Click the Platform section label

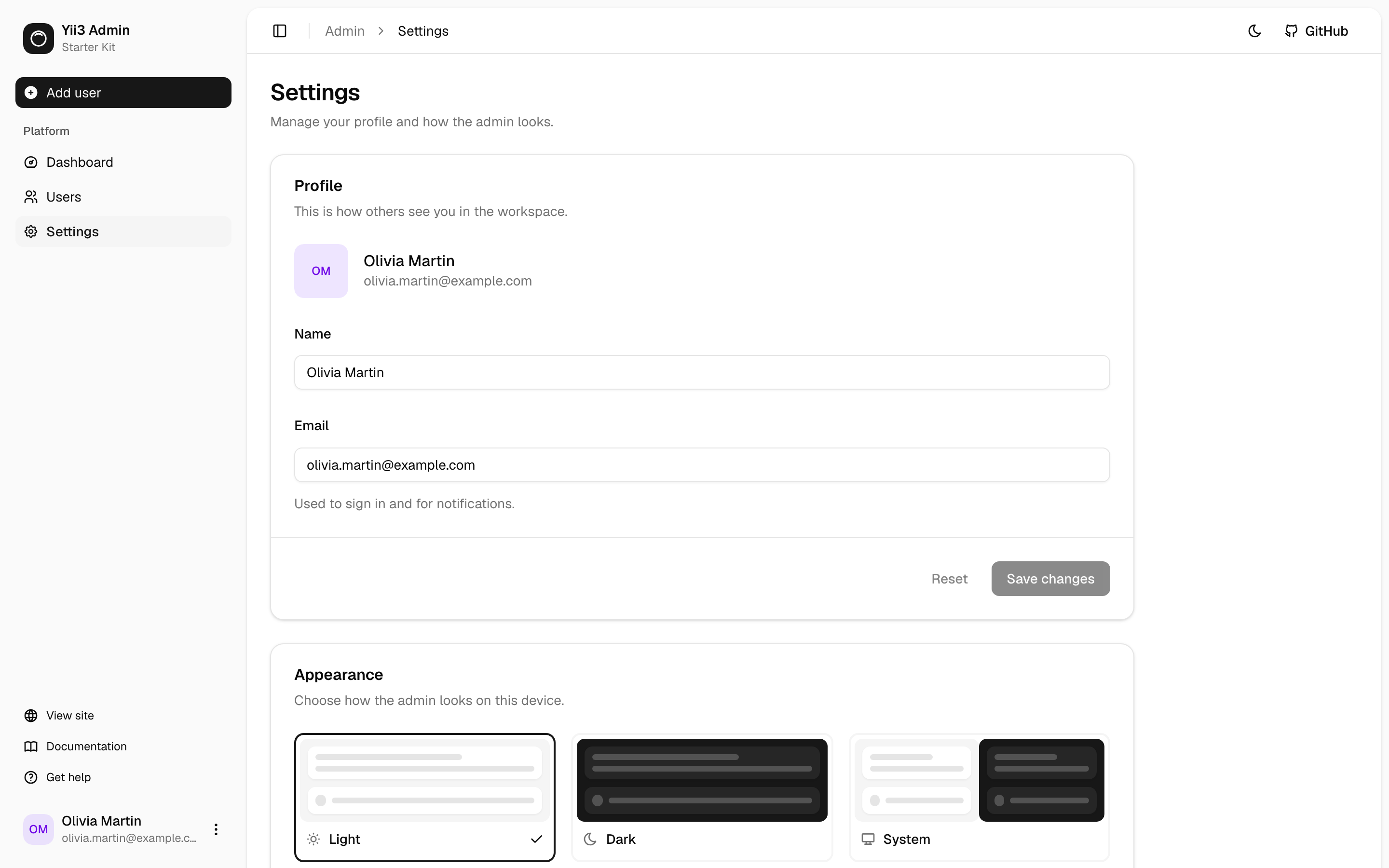(x=46, y=131)
